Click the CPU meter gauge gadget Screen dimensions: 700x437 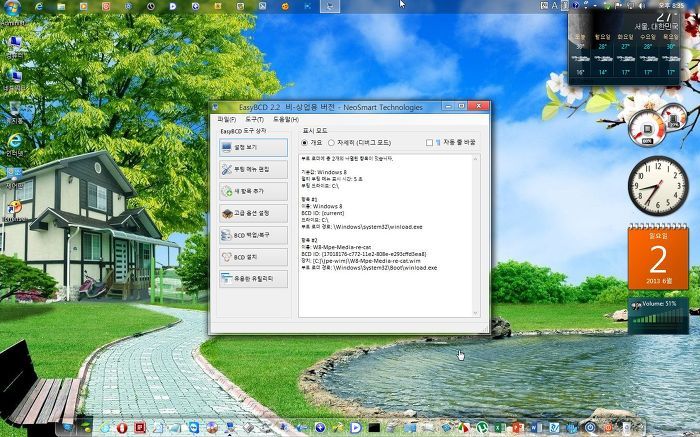point(646,129)
